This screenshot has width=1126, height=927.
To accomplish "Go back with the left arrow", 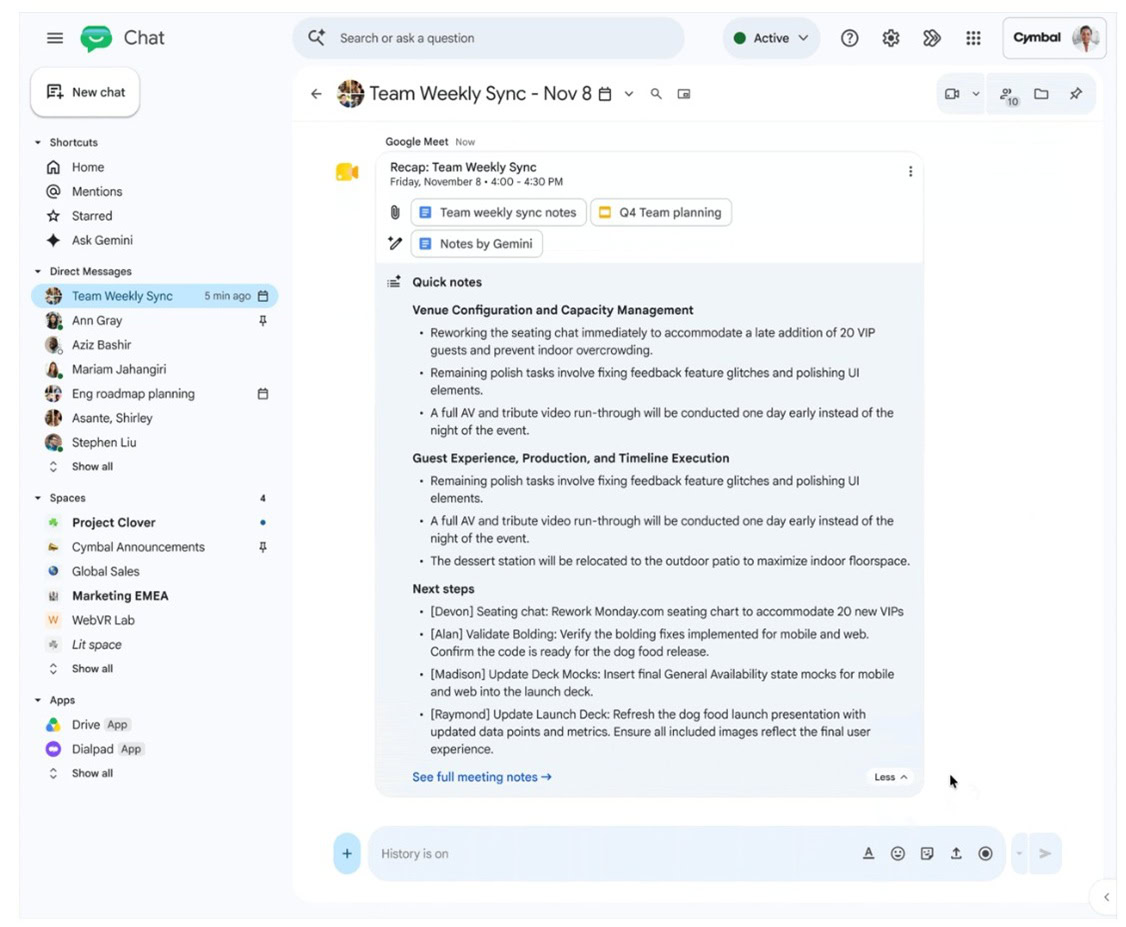I will (316, 94).
